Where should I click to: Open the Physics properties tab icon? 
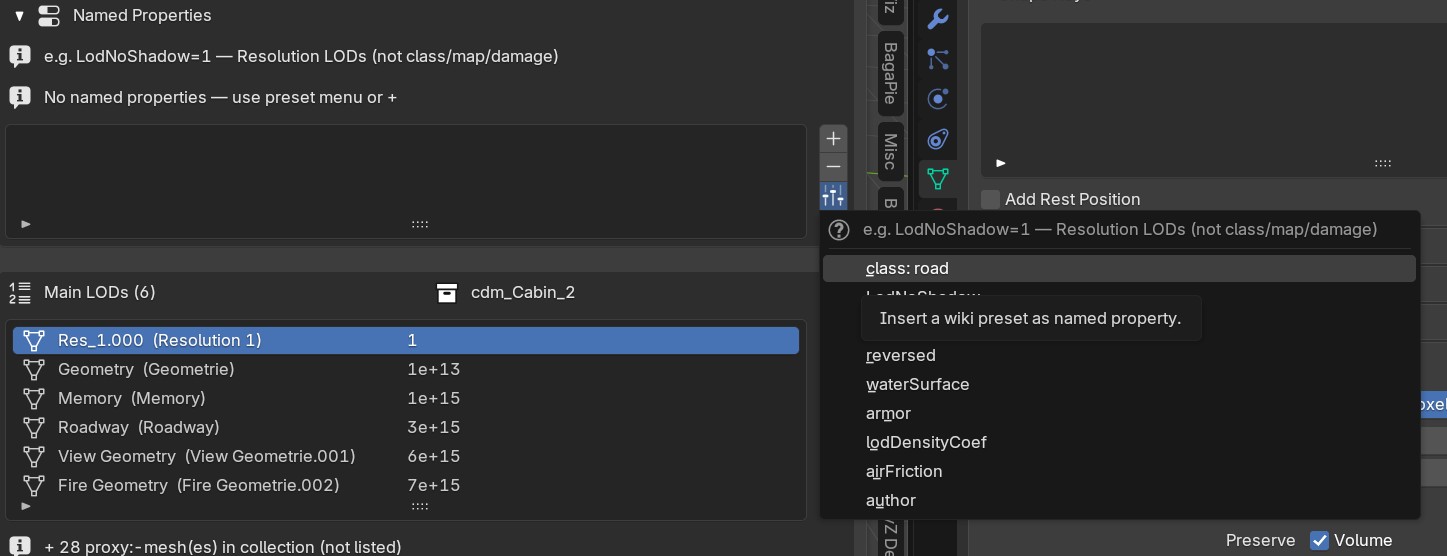pyautogui.click(x=937, y=99)
